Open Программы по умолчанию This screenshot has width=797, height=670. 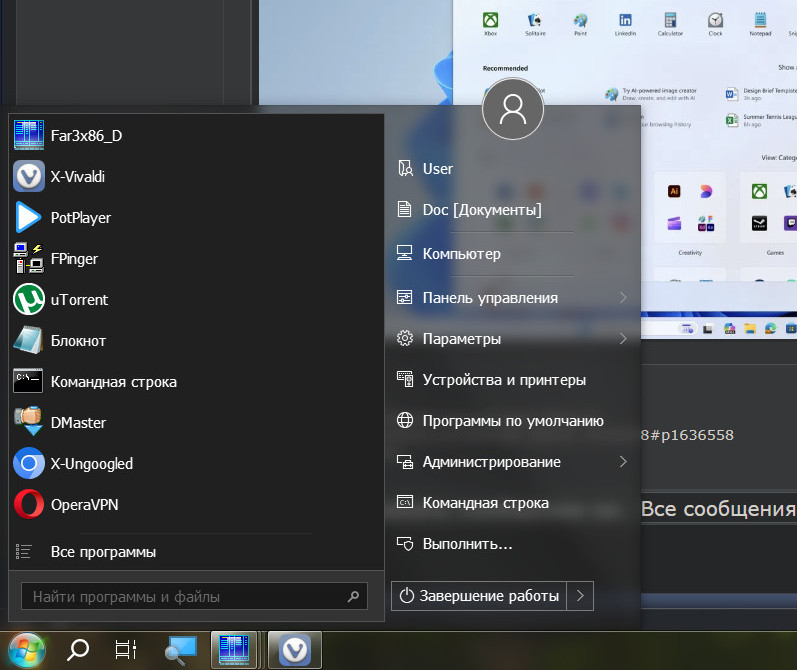tap(512, 421)
